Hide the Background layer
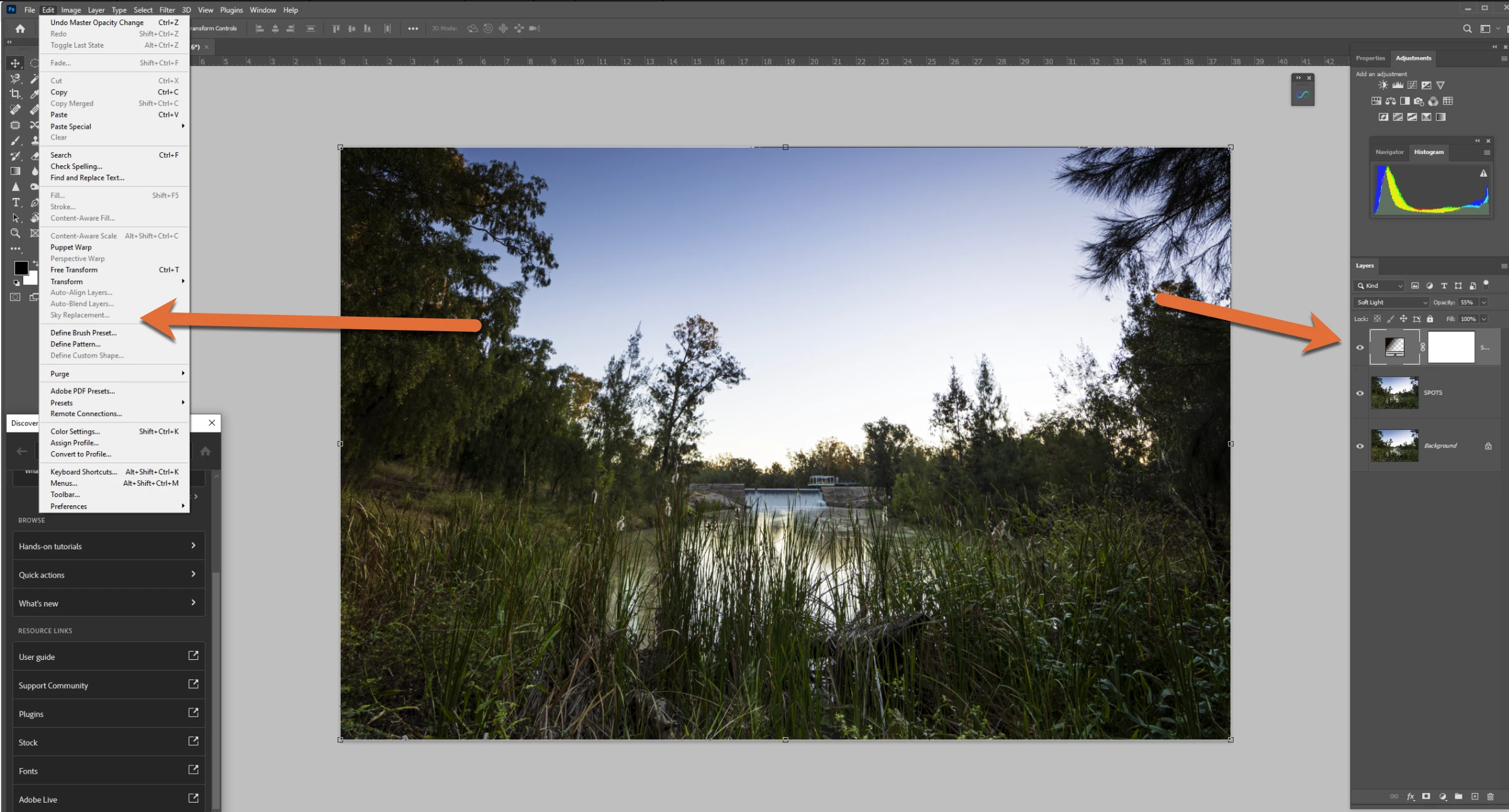 click(x=1360, y=446)
